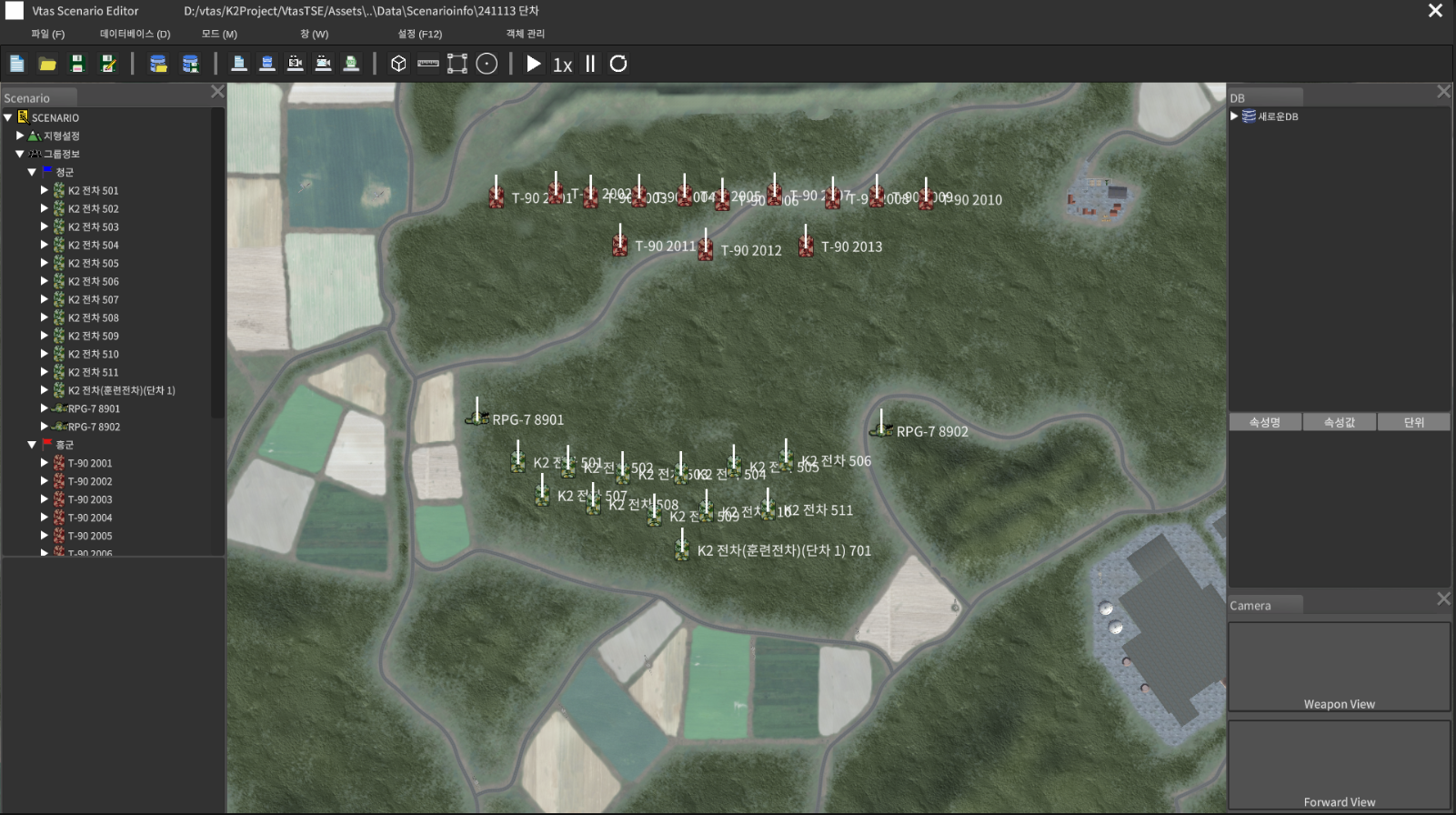Click the reset/reload playback icon
Viewport: 1456px width, 815px height.
click(x=618, y=64)
